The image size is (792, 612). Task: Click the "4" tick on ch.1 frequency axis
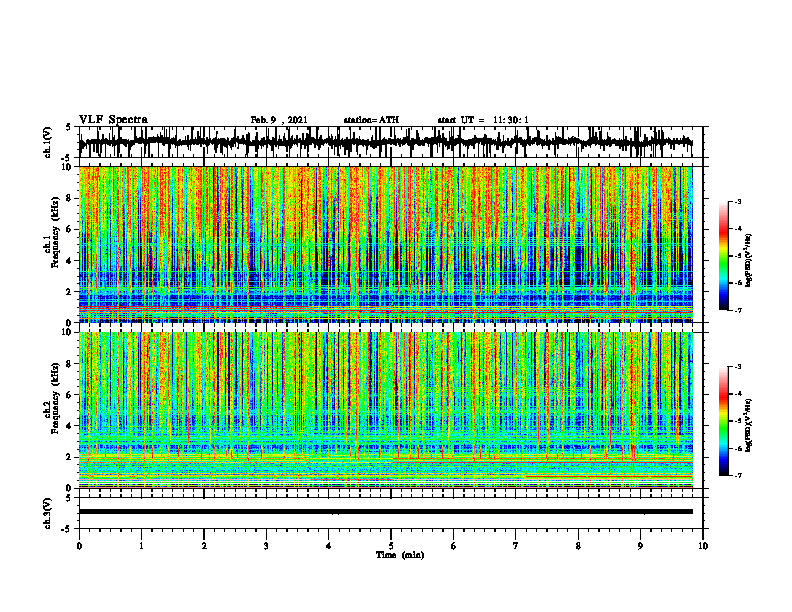point(70,261)
